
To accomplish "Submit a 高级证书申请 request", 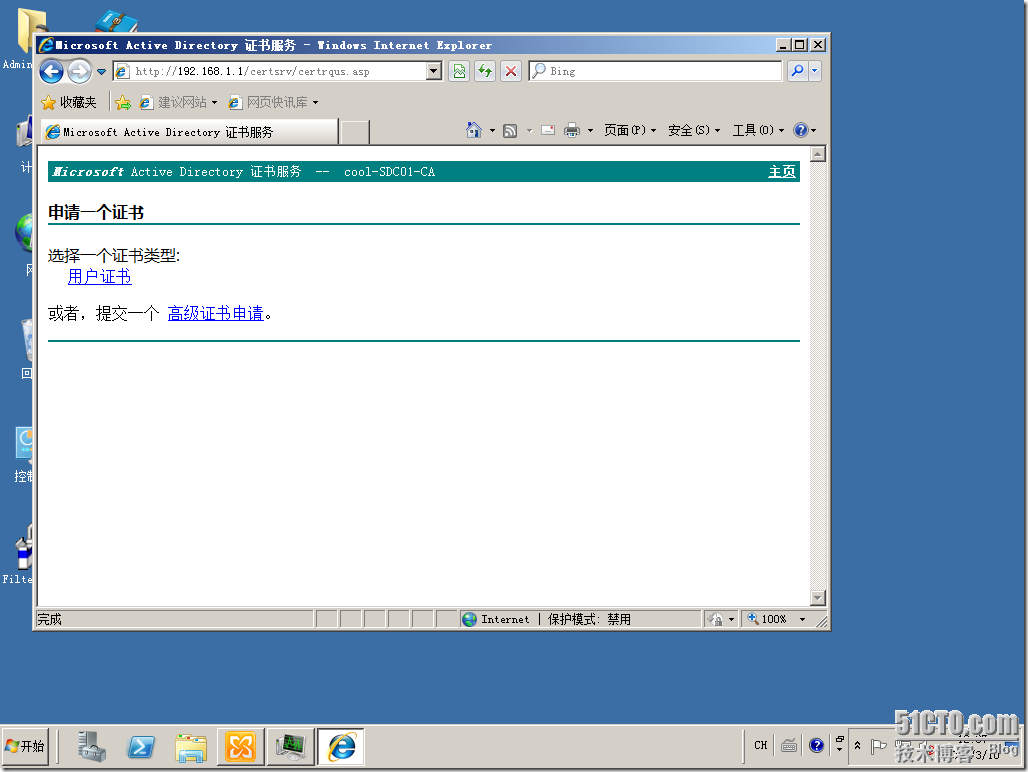I will click(216, 313).
